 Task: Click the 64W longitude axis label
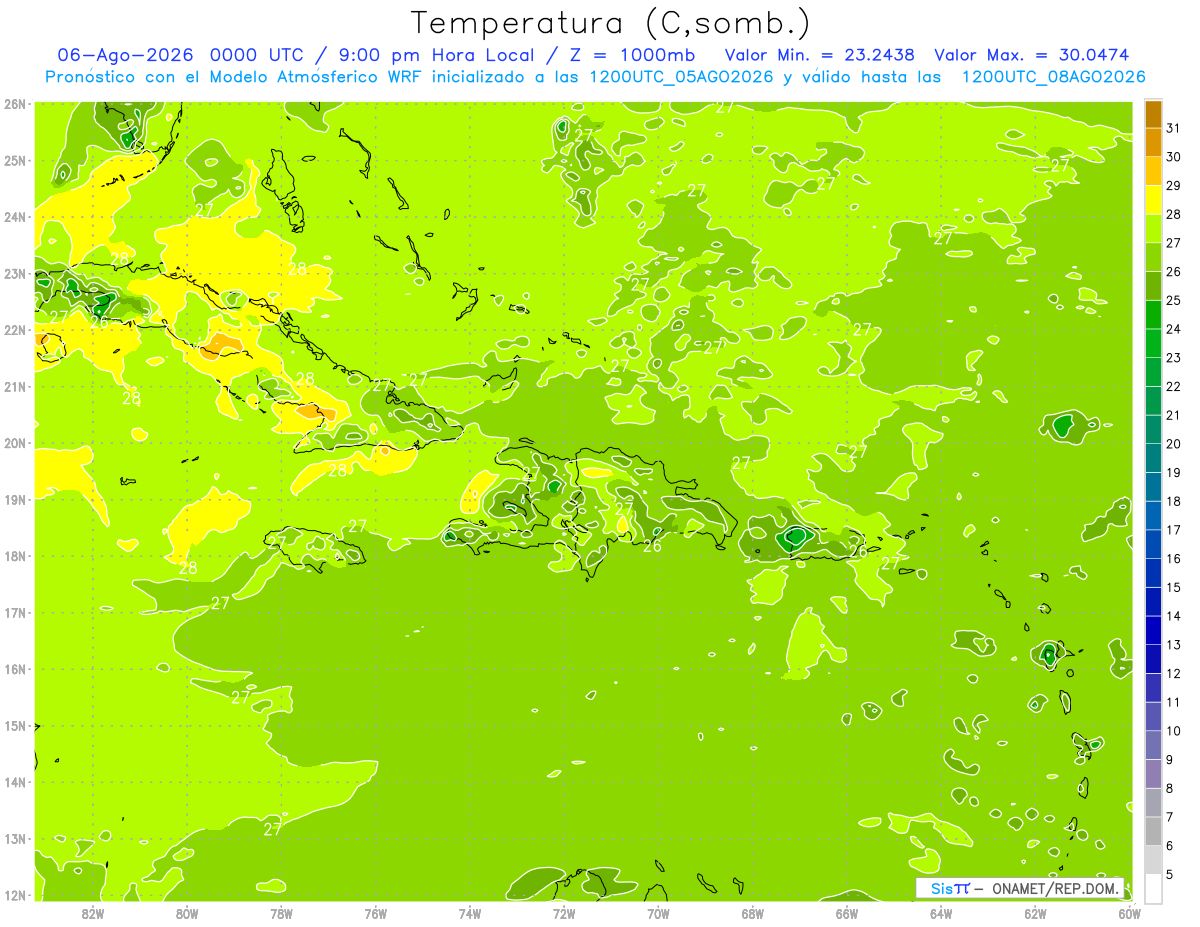point(941,913)
